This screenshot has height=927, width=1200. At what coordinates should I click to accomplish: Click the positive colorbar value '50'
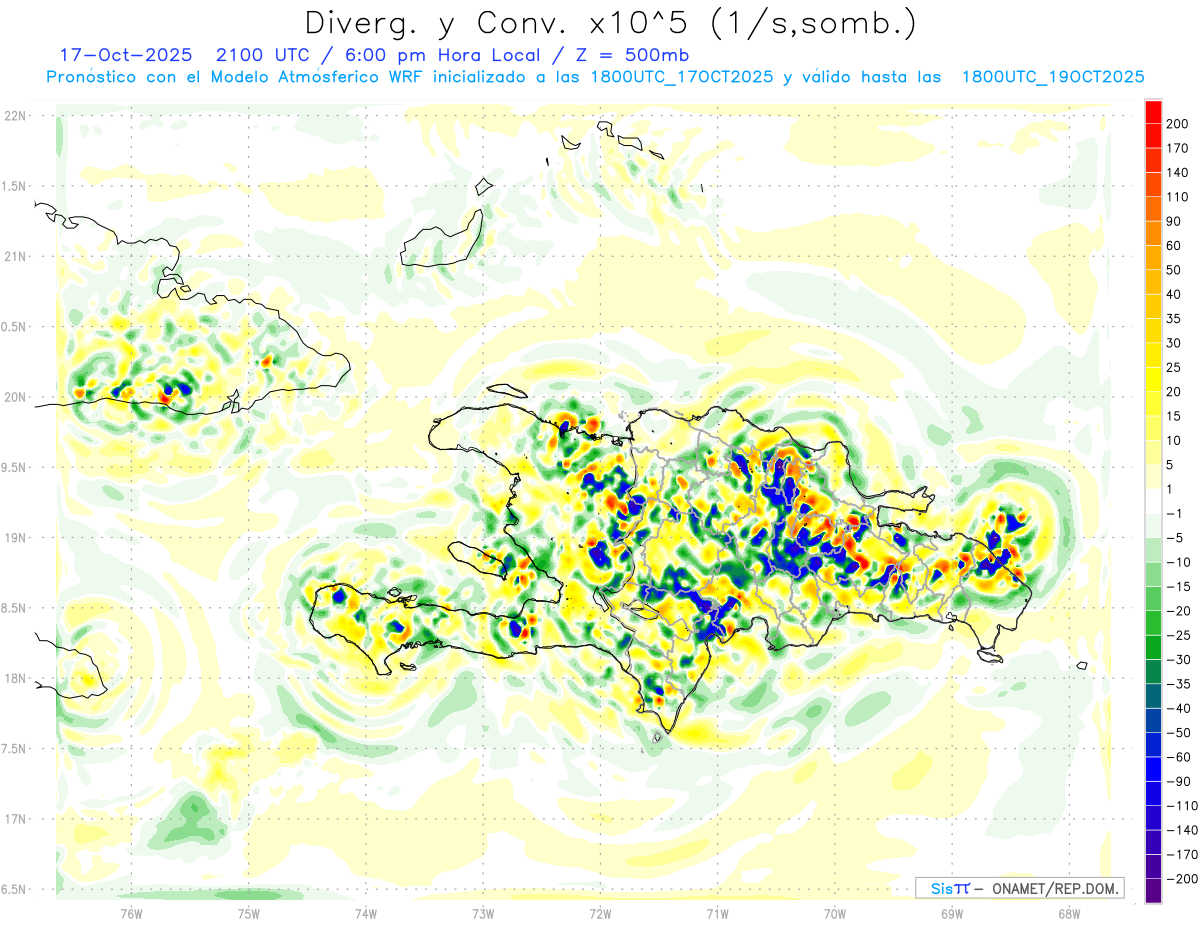(1174, 270)
